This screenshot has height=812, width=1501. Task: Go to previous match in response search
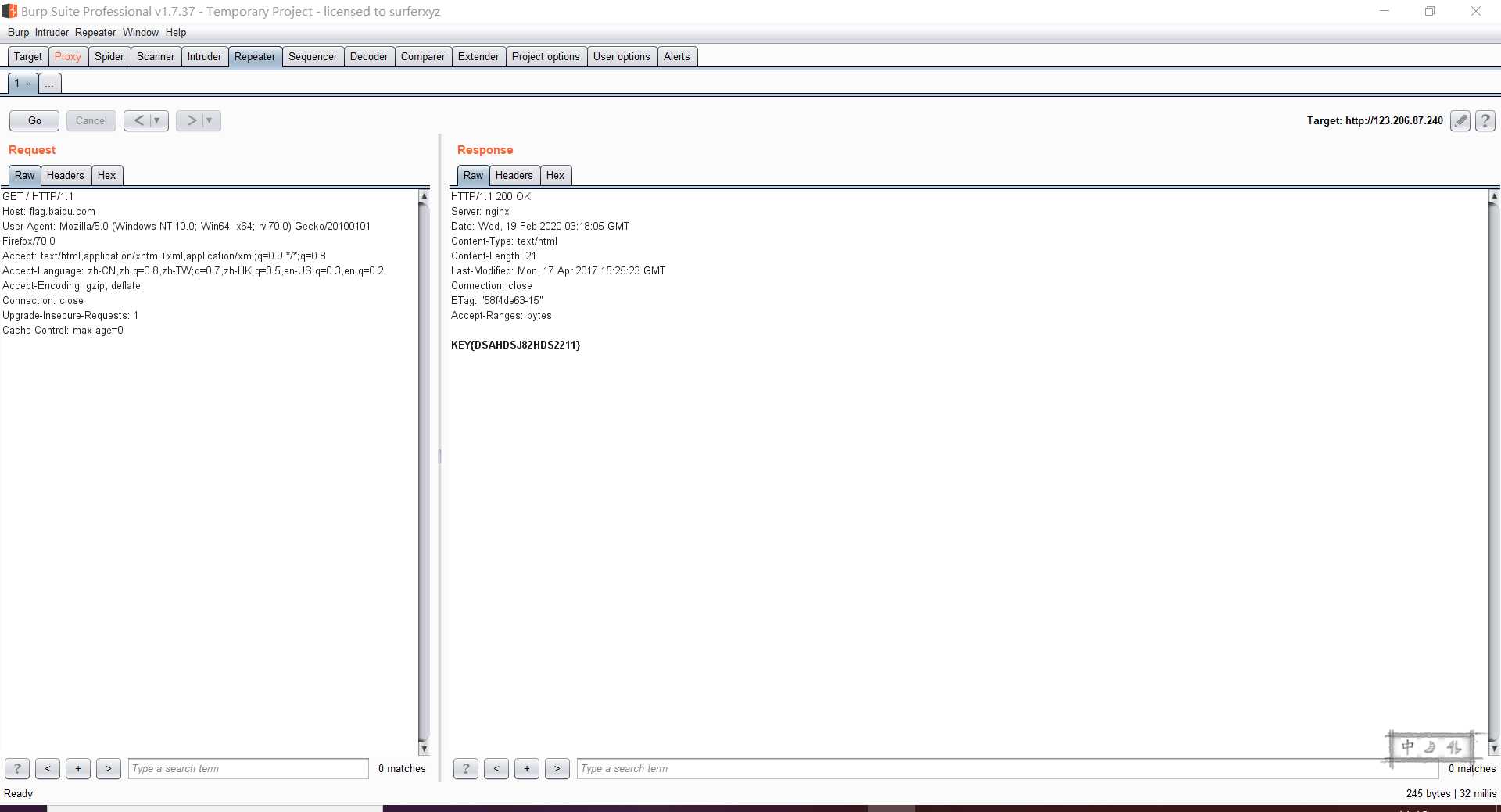[x=496, y=769]
